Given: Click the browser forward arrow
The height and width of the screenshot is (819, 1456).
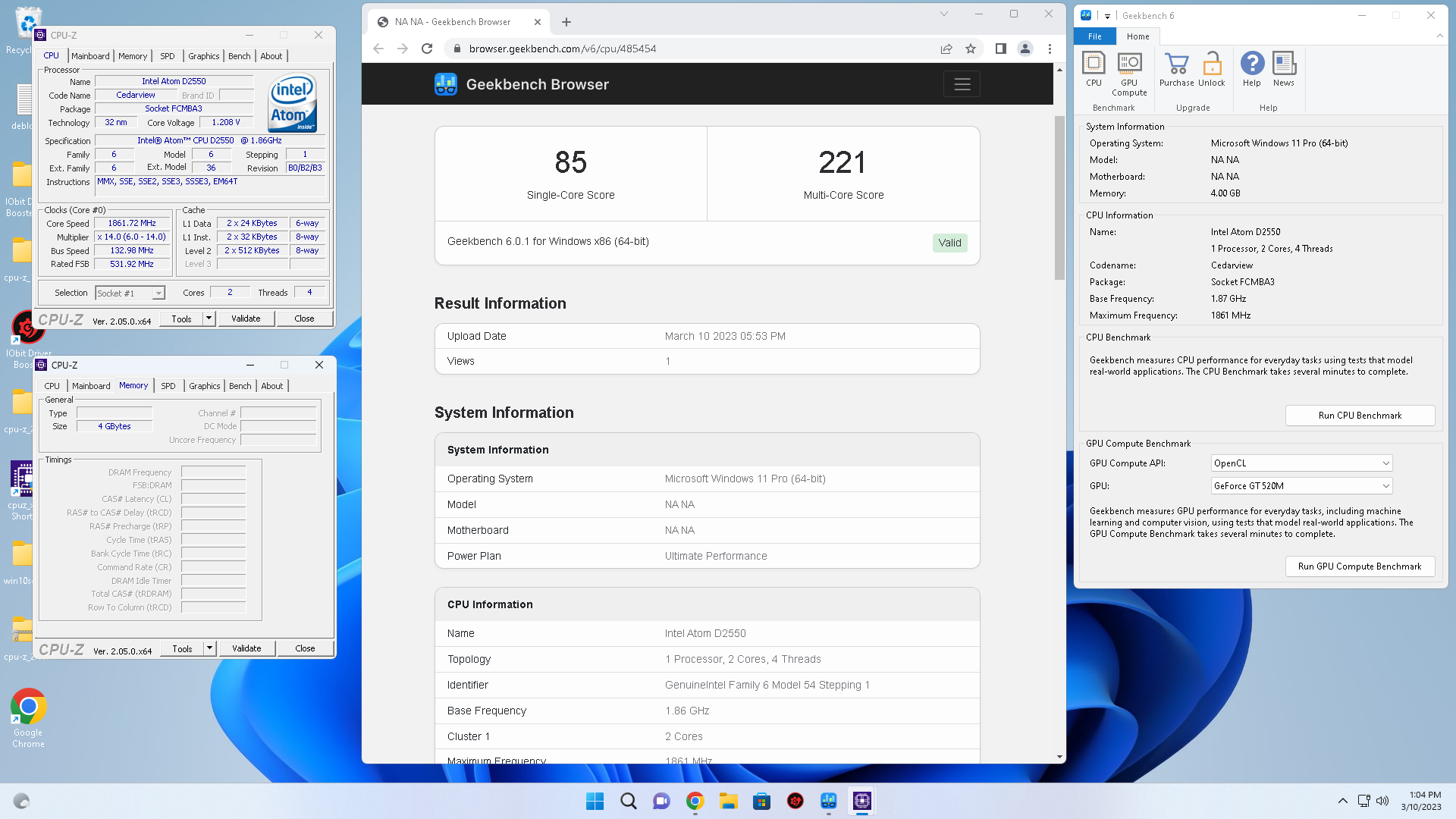Looking at the screenshot, I should (x=403, y=49).
